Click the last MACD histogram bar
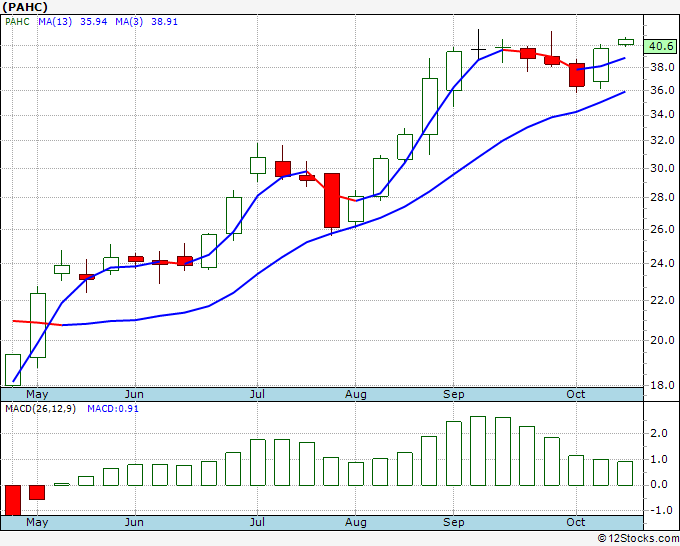This screenshot has width=680, height=546. pos(625,473)
